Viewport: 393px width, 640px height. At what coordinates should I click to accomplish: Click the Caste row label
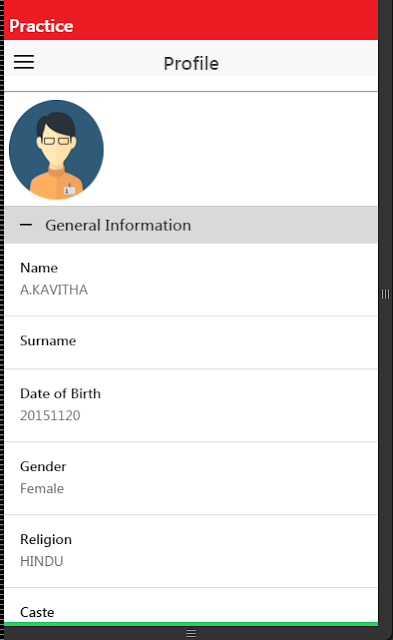(x=37, y=612)
